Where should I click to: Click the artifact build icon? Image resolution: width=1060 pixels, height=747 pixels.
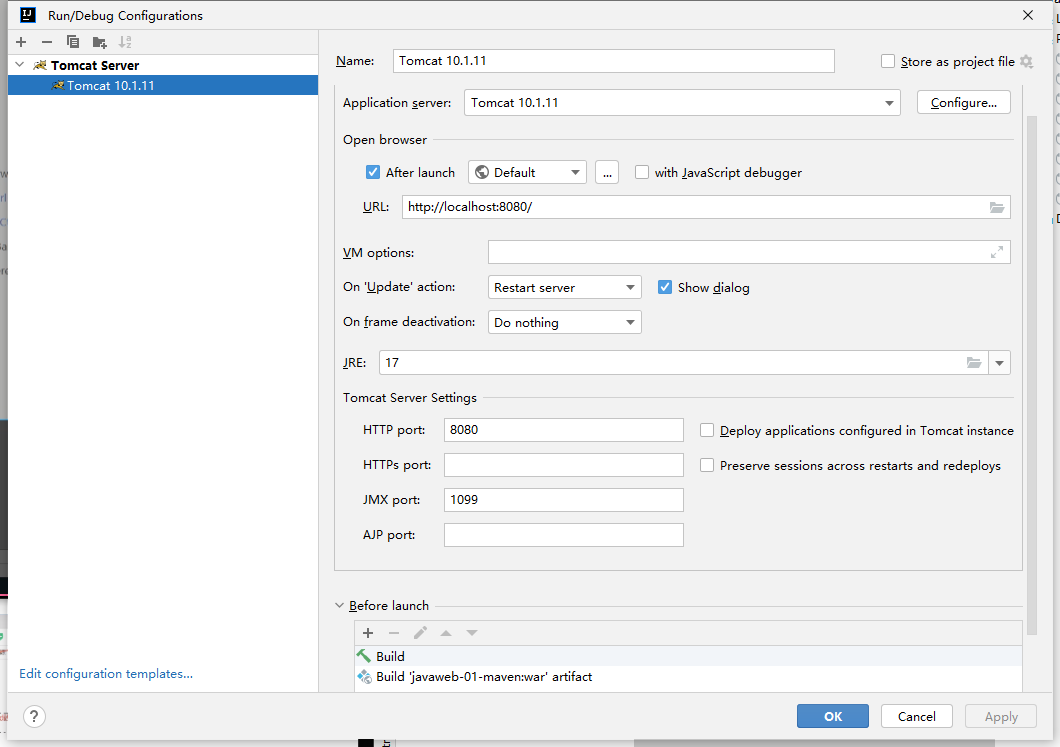click(364, 676)
